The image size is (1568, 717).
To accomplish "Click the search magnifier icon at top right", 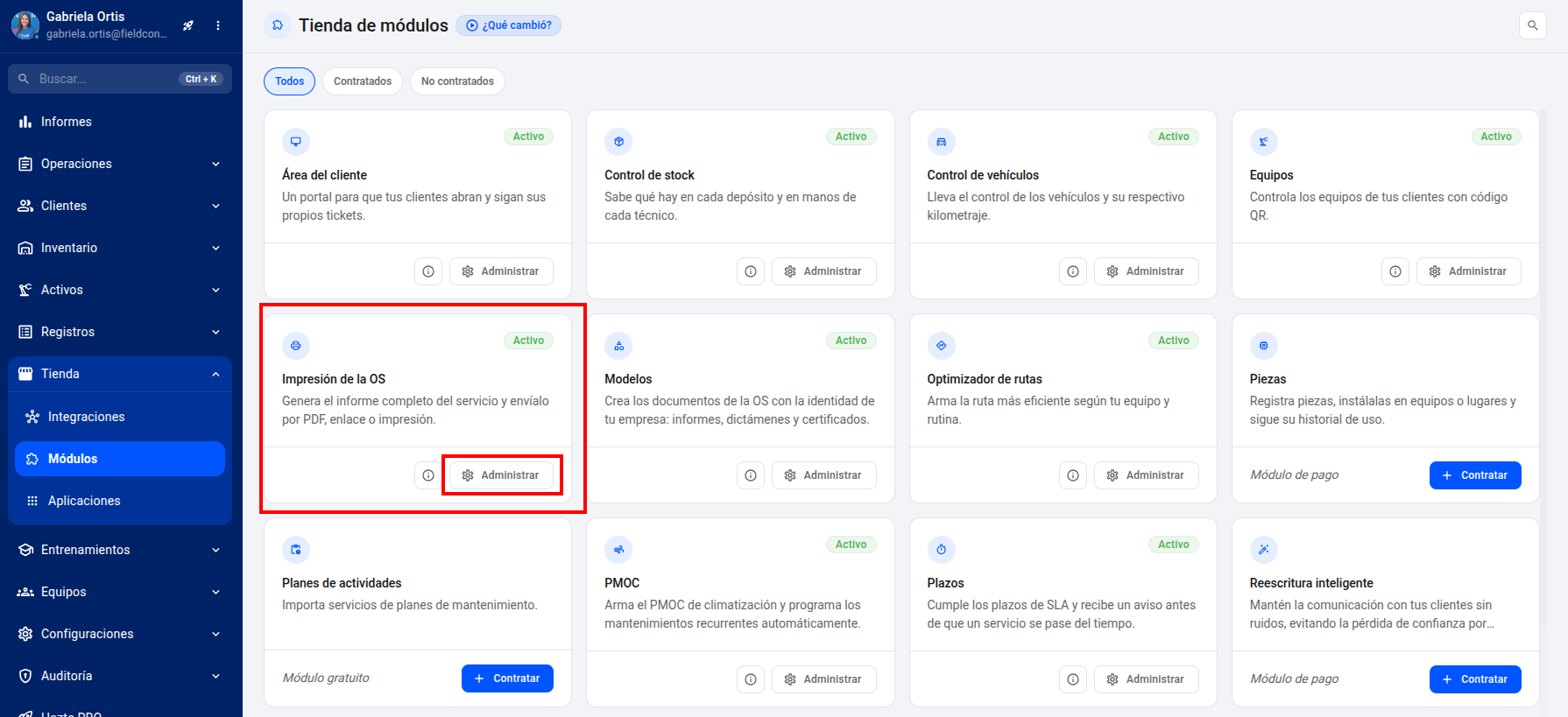I will pyautogui.click(x=1532, y=25).
